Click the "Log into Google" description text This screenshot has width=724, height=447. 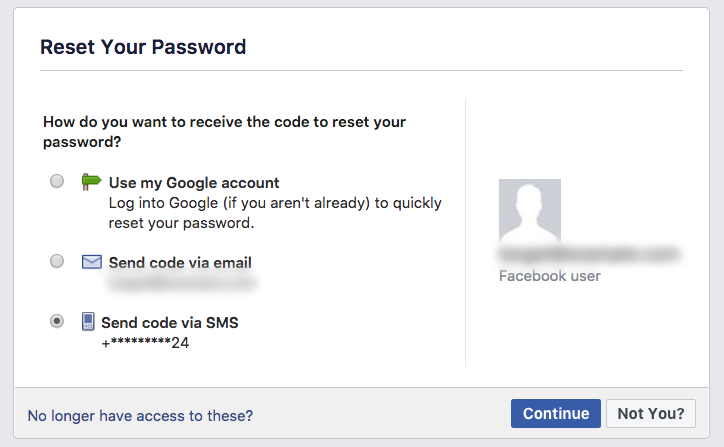coord(274,212)
